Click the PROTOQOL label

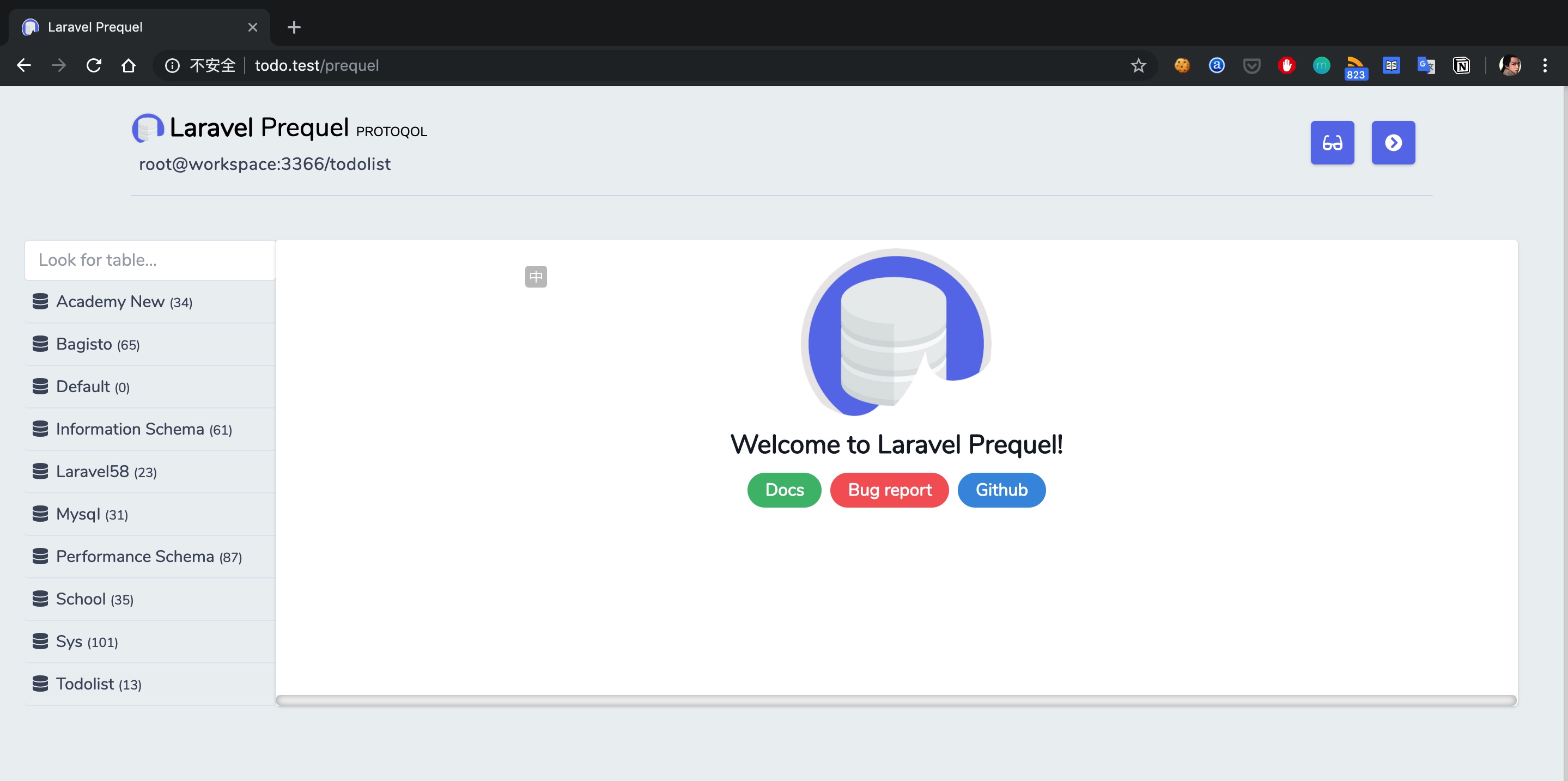pos(391,131)
